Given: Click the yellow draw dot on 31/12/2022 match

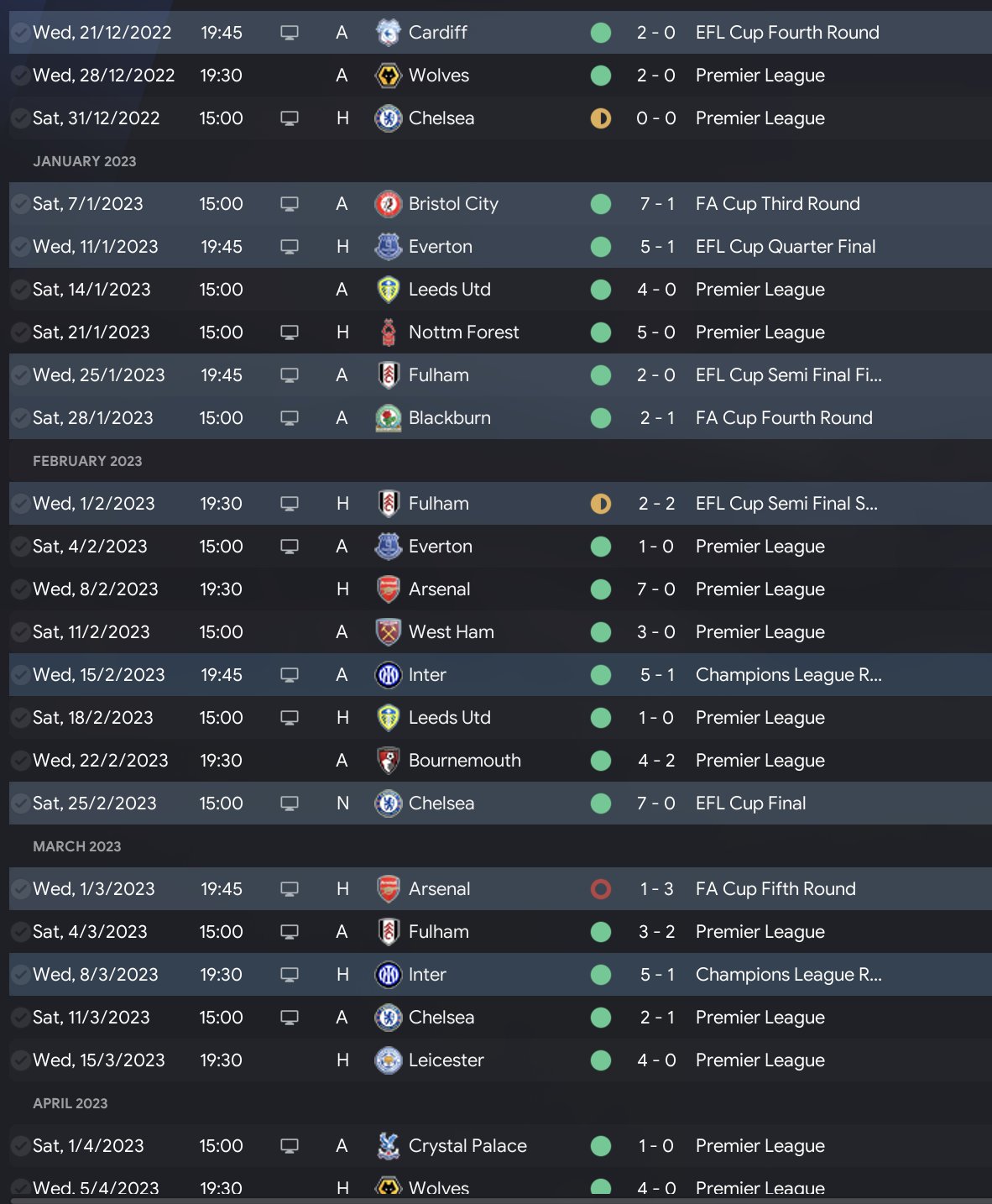Looking at the screenshot, I should pyautogui.click(x=601, y=118).
